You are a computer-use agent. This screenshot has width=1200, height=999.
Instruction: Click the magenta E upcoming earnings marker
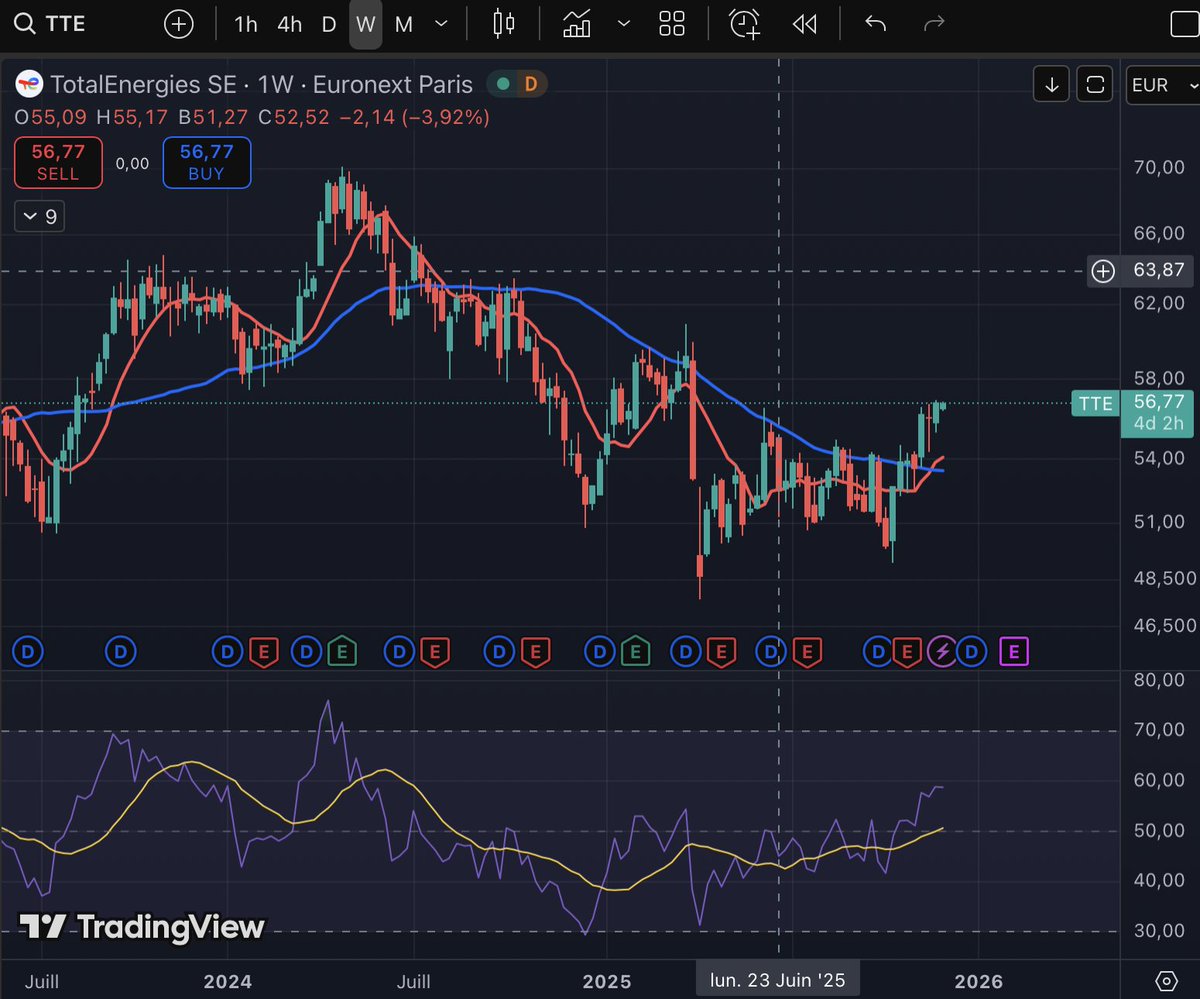1014,653
